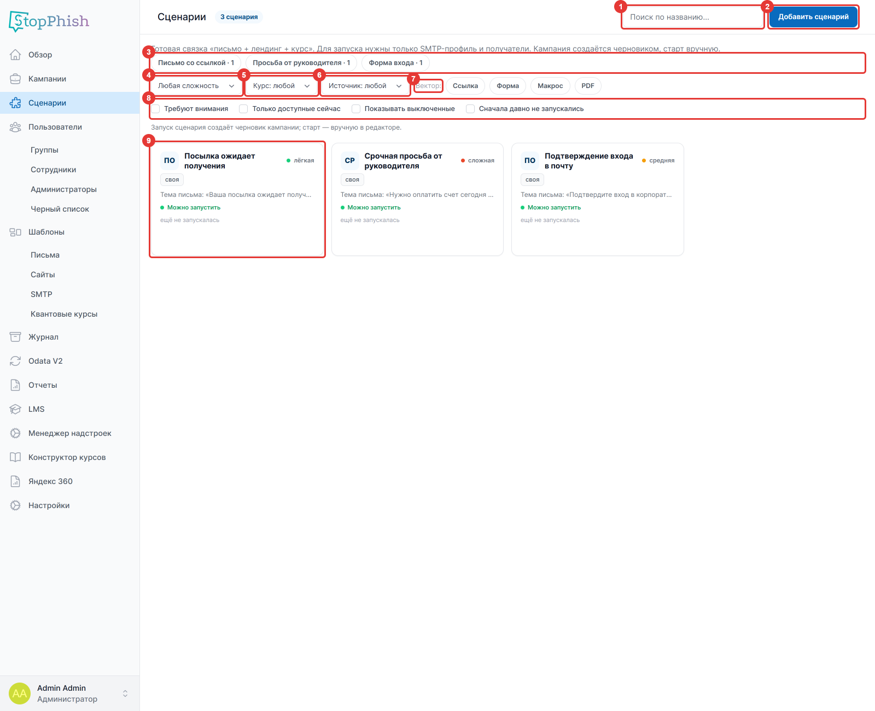Click the Кампании briefcase icon
The image size is (875, 711).
tap(15, 79)
